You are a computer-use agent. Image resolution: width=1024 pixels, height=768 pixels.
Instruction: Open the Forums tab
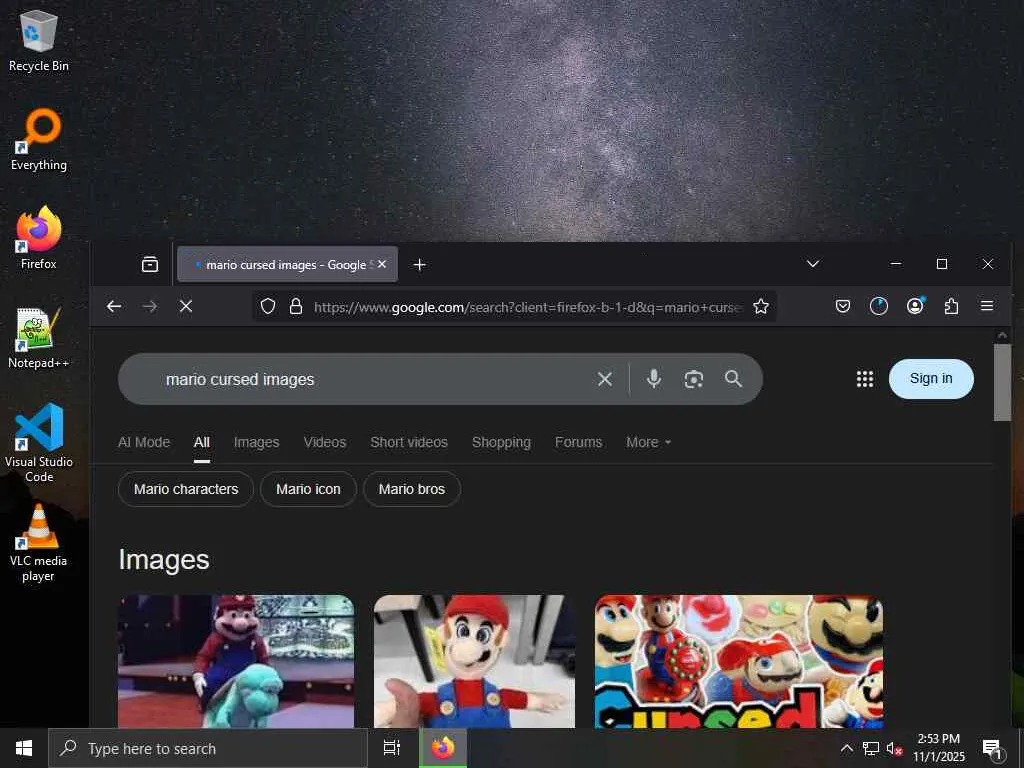579,442
